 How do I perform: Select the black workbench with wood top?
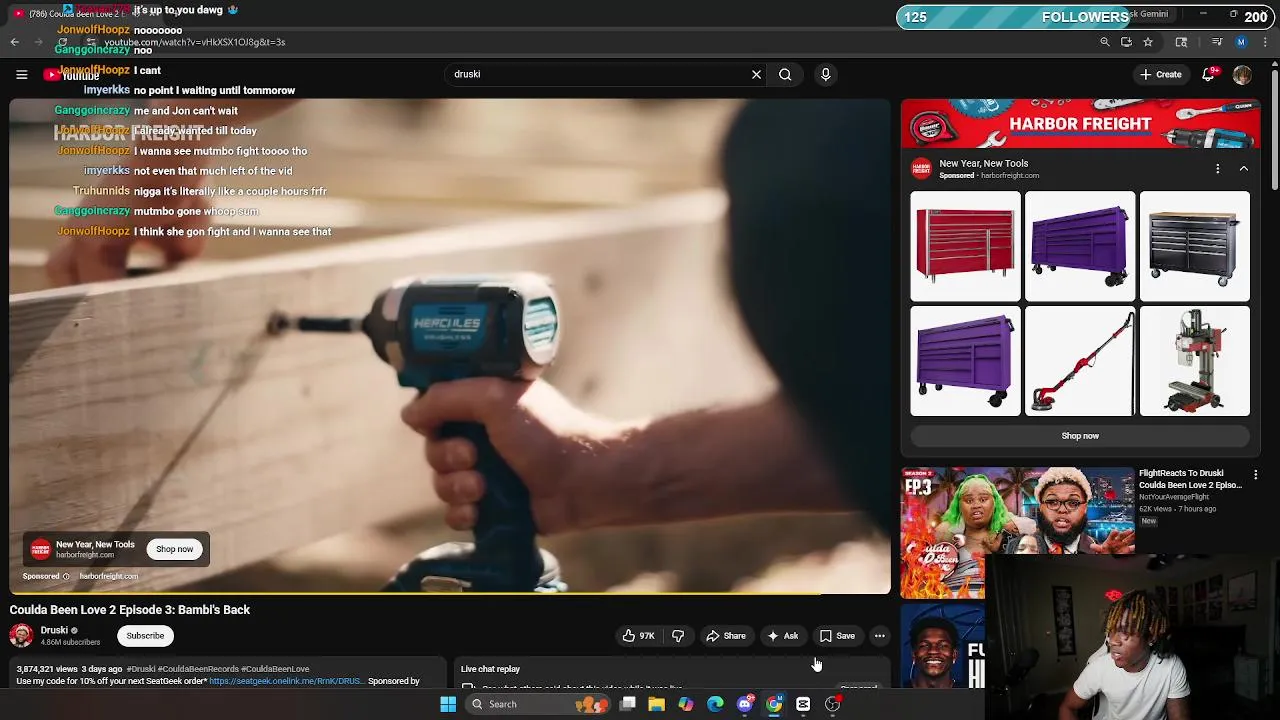pyautogui.click(x=1195, y=246)
